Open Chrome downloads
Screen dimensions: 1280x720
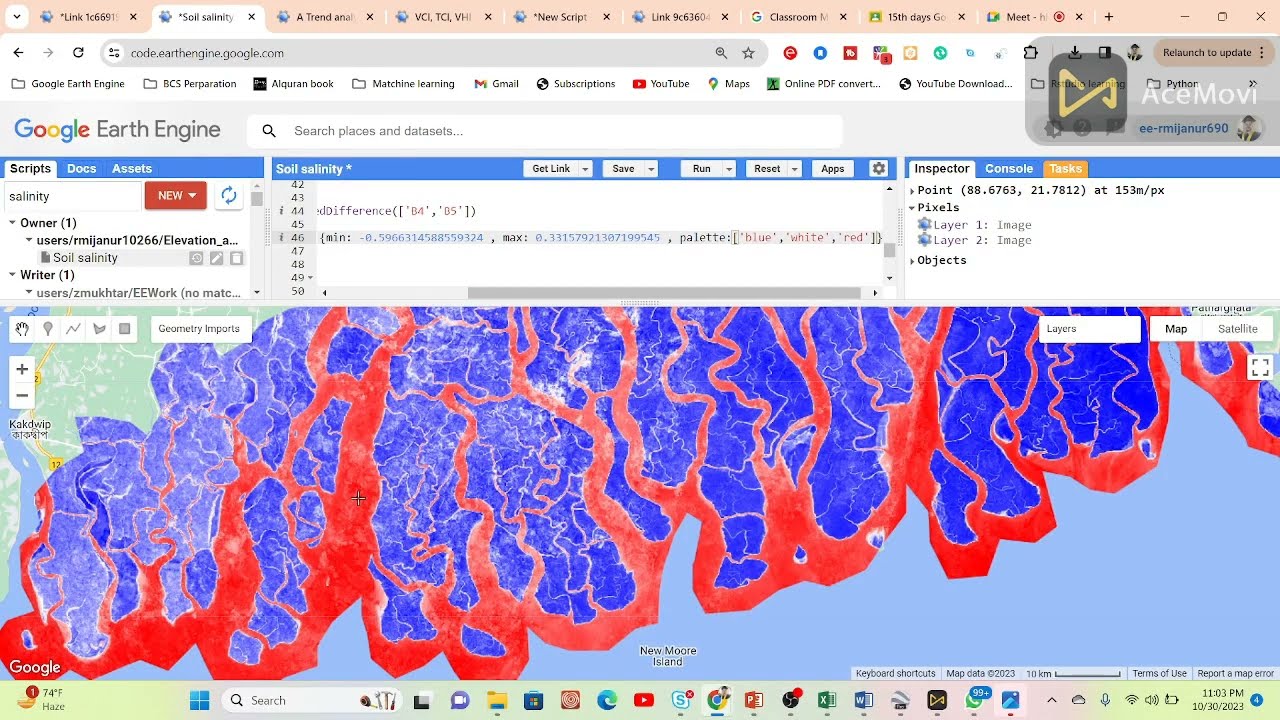point(1074,53)
